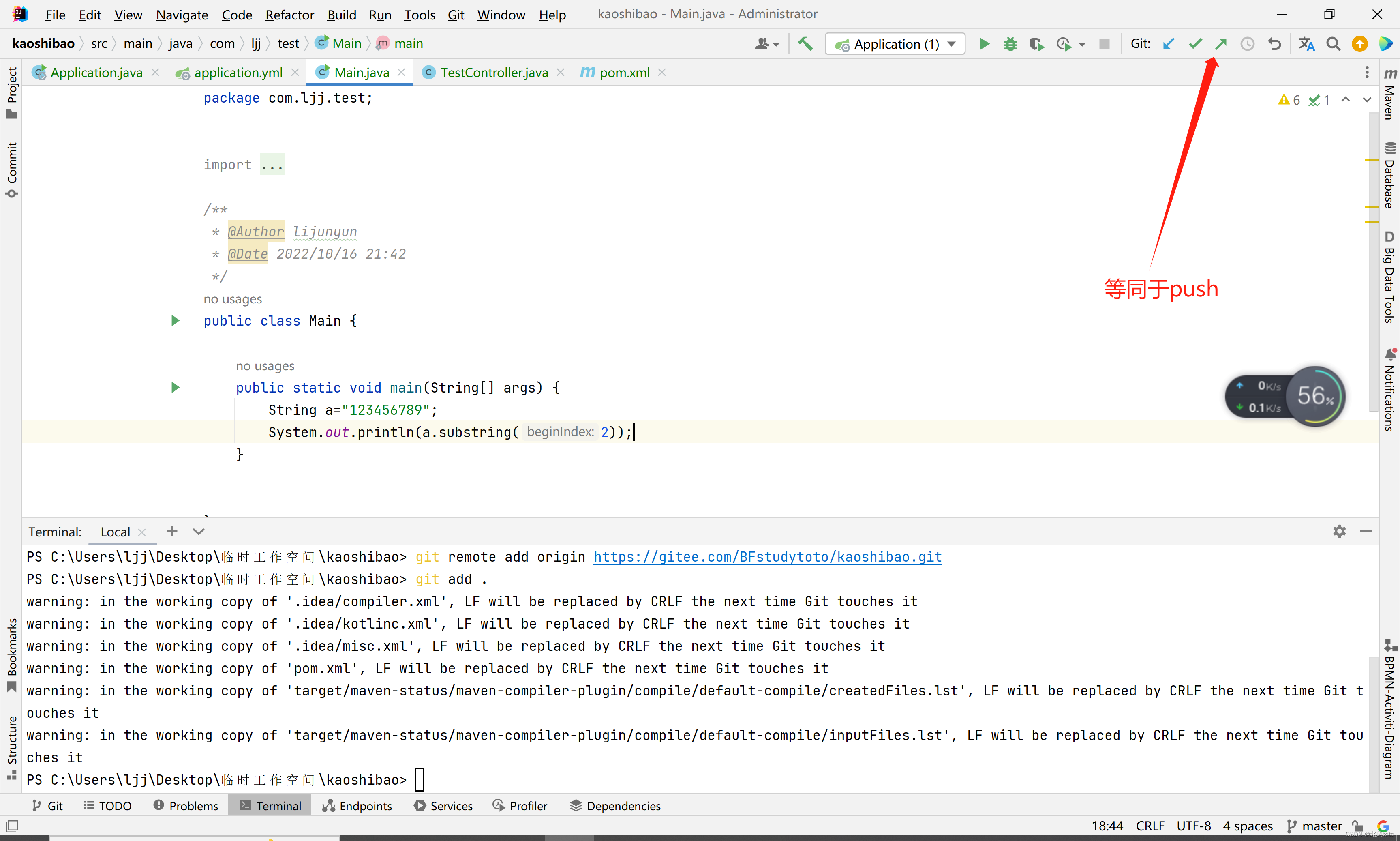Open Services tool window
The image size is (1400, 841).
point(443,805)
